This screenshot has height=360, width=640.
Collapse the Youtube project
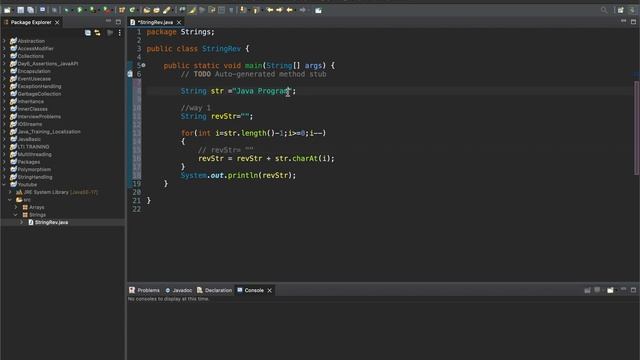pos(4,184)
